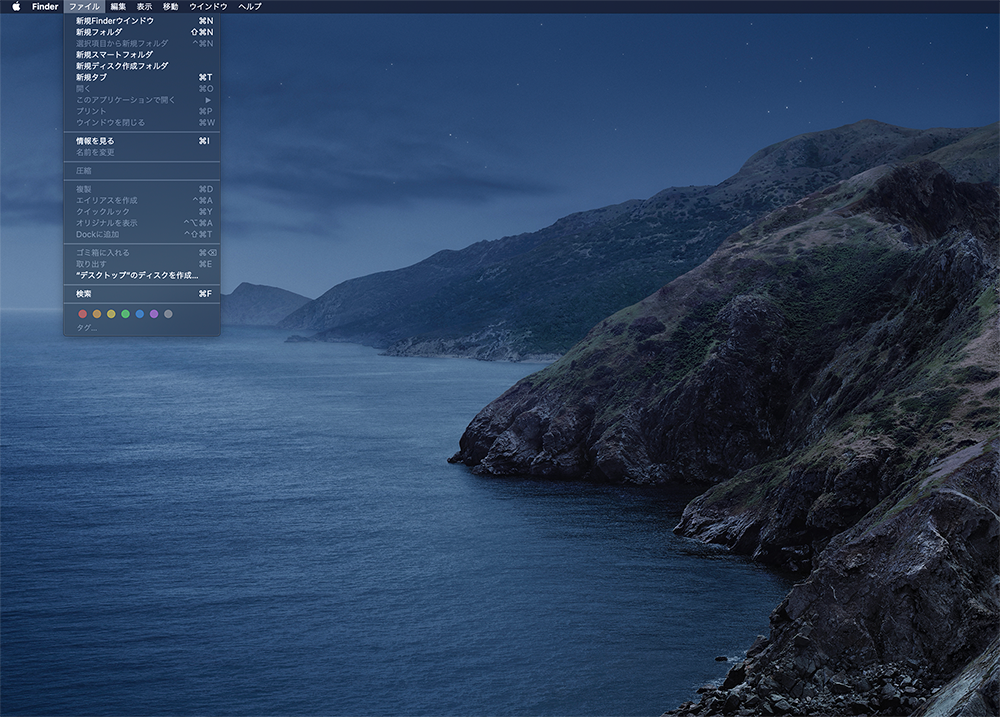
Task: Choose the green tag color dot
Action: 125,314
